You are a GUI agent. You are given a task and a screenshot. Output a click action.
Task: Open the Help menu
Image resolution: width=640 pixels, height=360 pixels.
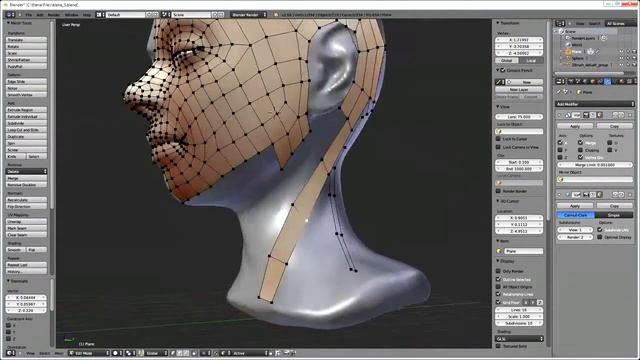(x=87, y=15)
